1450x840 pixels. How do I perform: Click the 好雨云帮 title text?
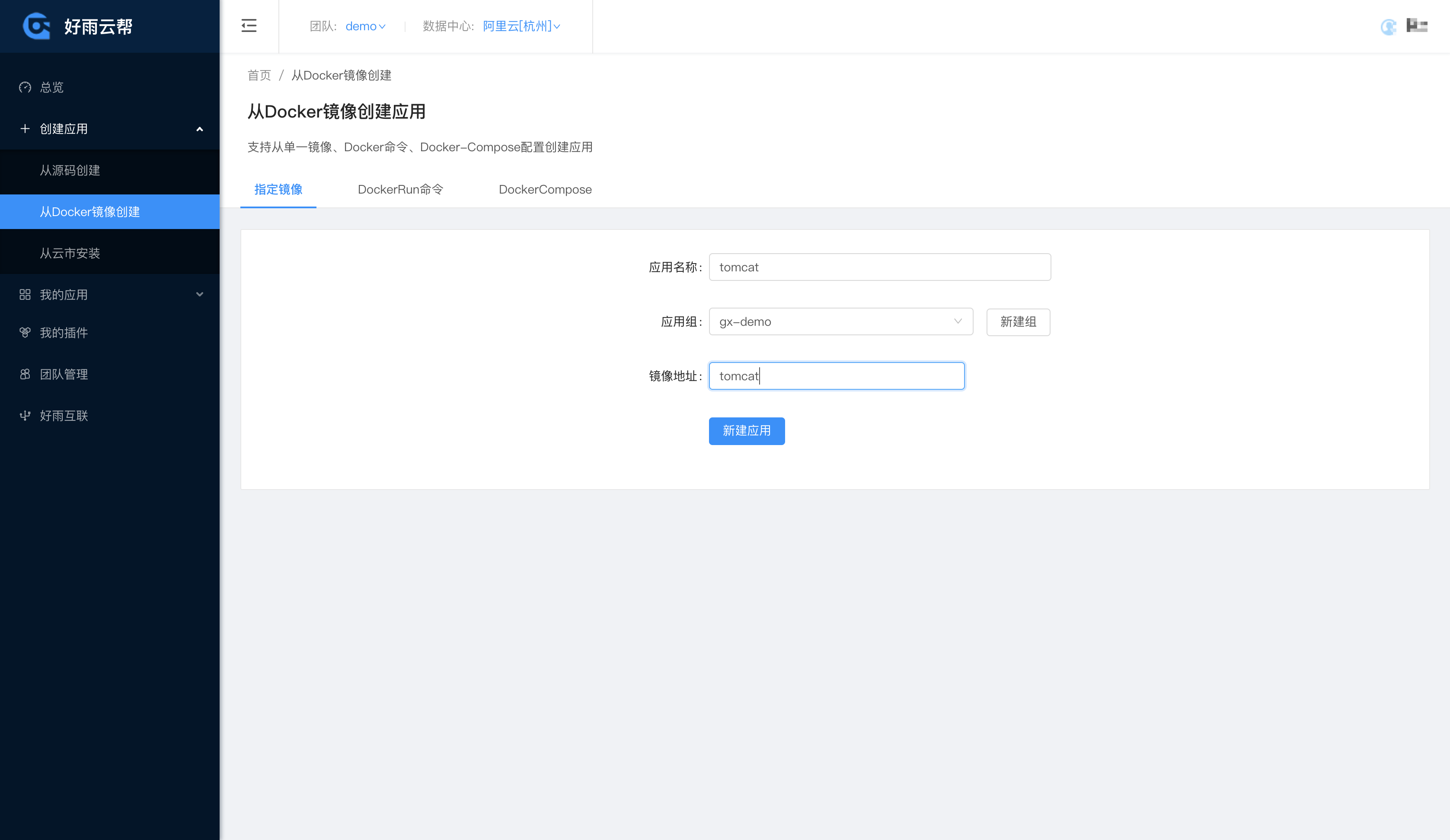tap(99, 26)
